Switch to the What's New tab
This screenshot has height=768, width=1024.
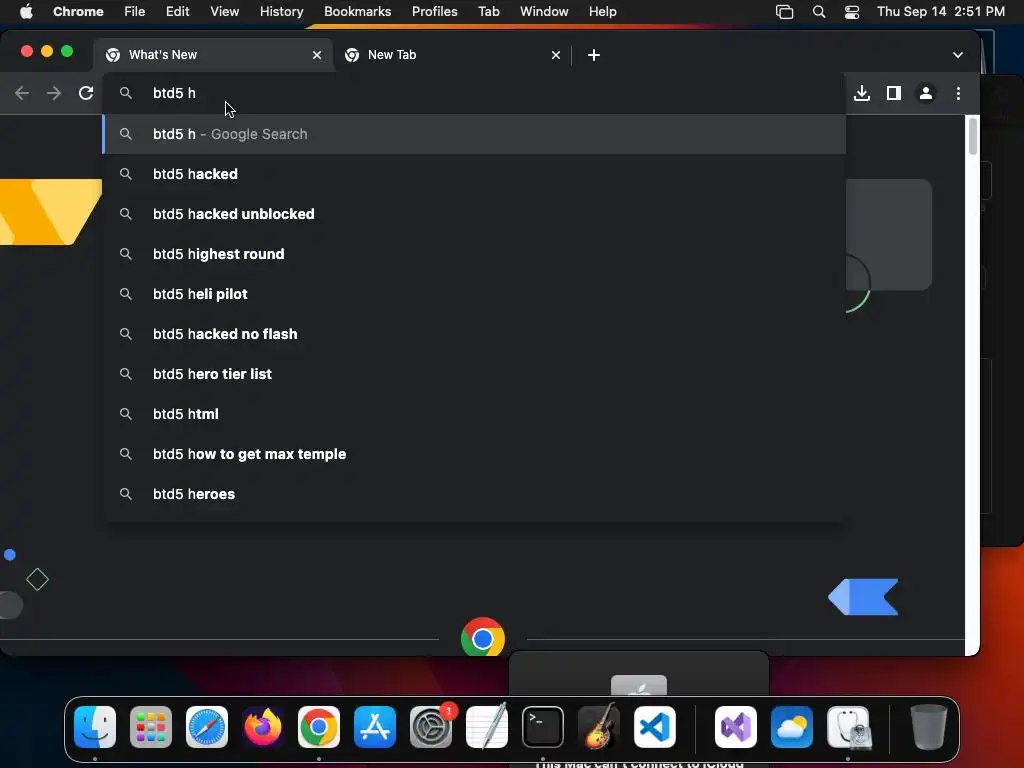pos(214,55)
